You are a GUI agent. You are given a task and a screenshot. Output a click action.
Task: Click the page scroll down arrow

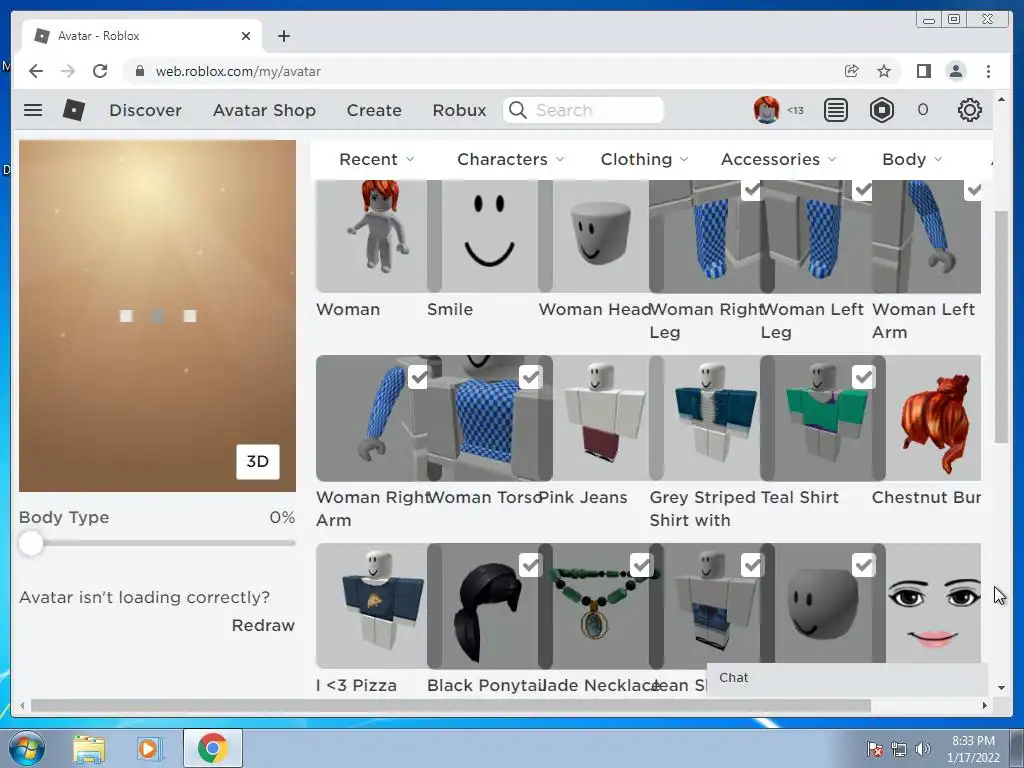[1002, 687]
